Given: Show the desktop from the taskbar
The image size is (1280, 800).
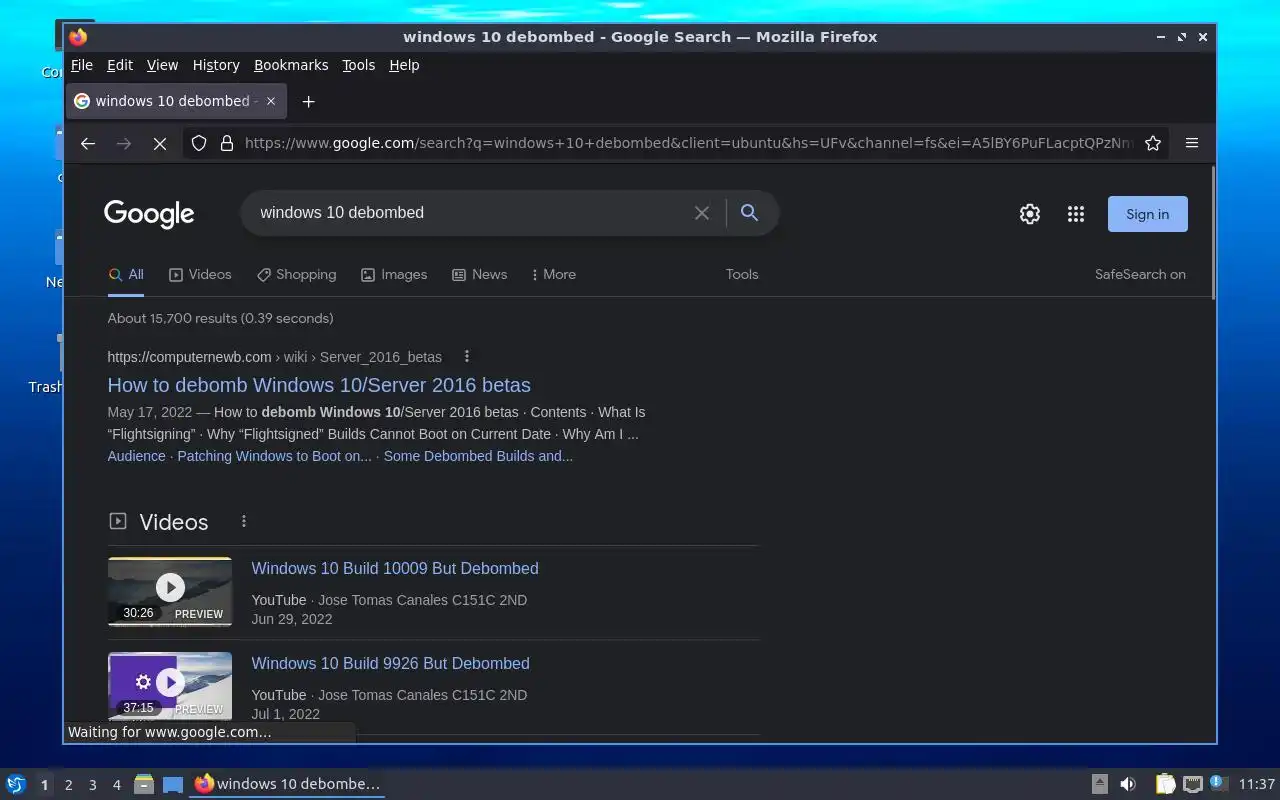Looking at the screenshot, I should coord(173,784).
